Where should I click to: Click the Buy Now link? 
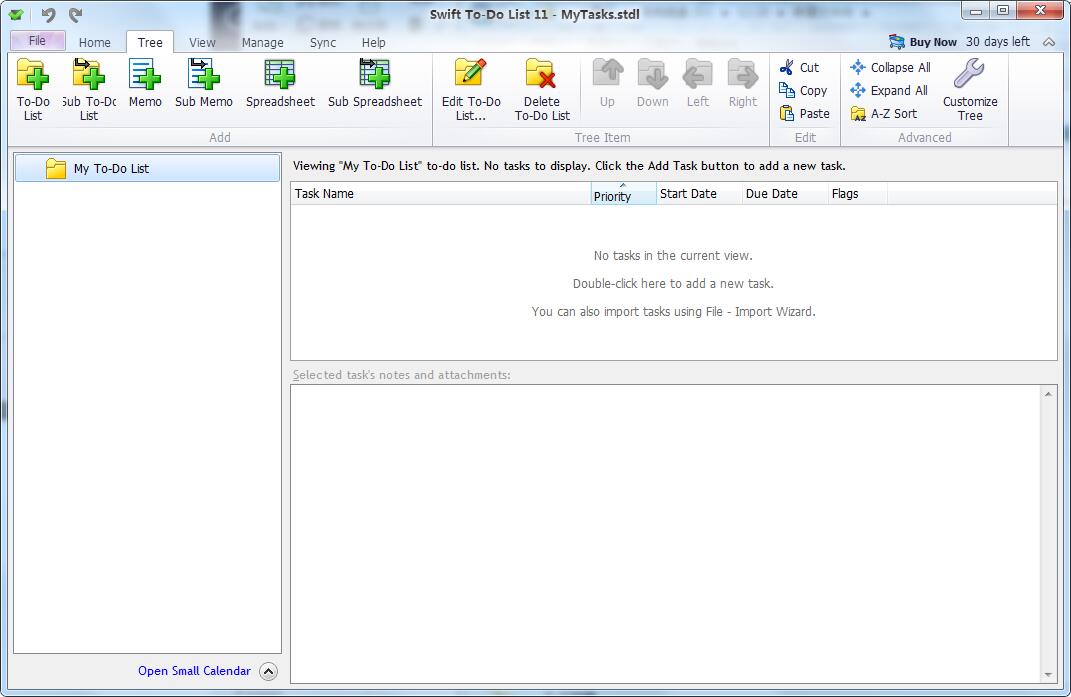933,42
